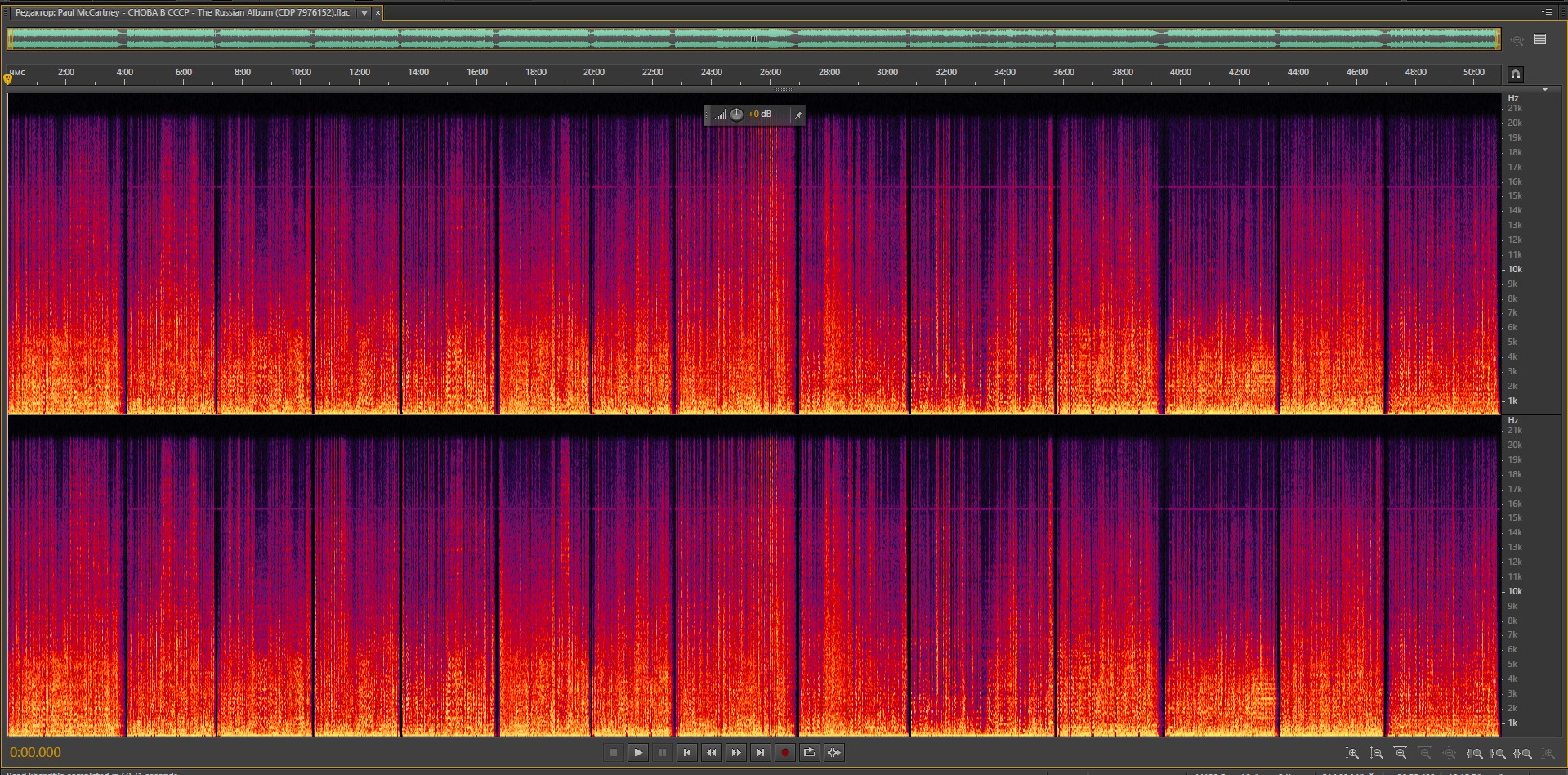The height and width of the screenshot is (775, 1568).
Task: Open the editor file dropdown arrow
Action: (x=364, y=13)
